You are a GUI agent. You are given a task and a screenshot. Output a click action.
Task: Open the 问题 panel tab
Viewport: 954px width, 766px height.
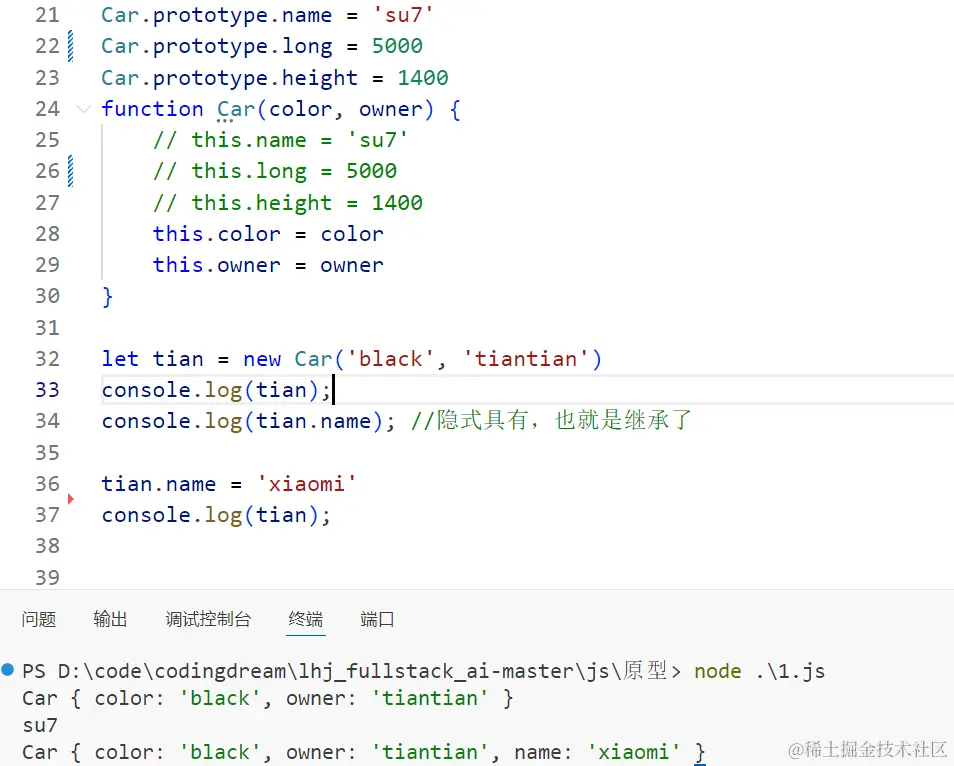tap(39, 619)
